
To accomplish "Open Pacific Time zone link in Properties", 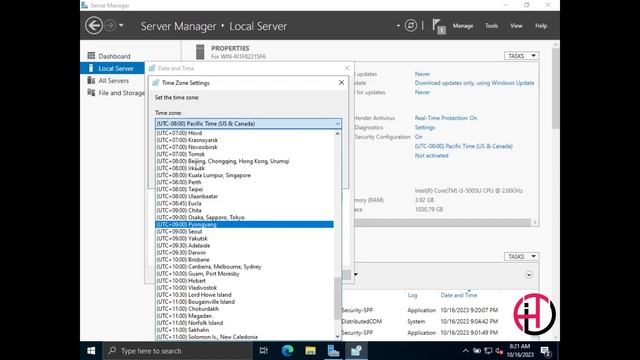I will click(x=464, y=146).
